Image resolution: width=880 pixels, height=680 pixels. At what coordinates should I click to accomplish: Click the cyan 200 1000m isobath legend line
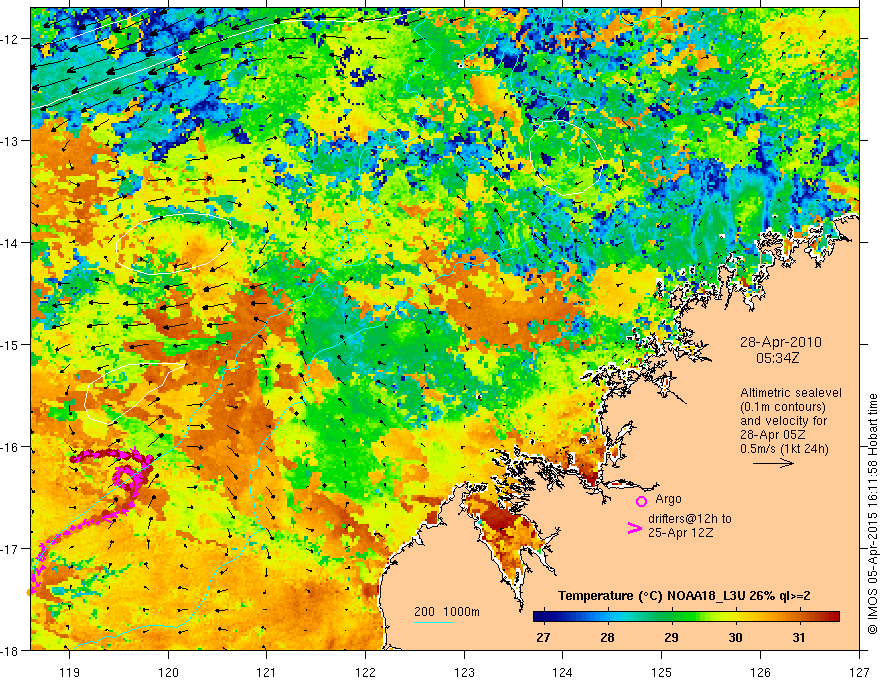point(434,622)
